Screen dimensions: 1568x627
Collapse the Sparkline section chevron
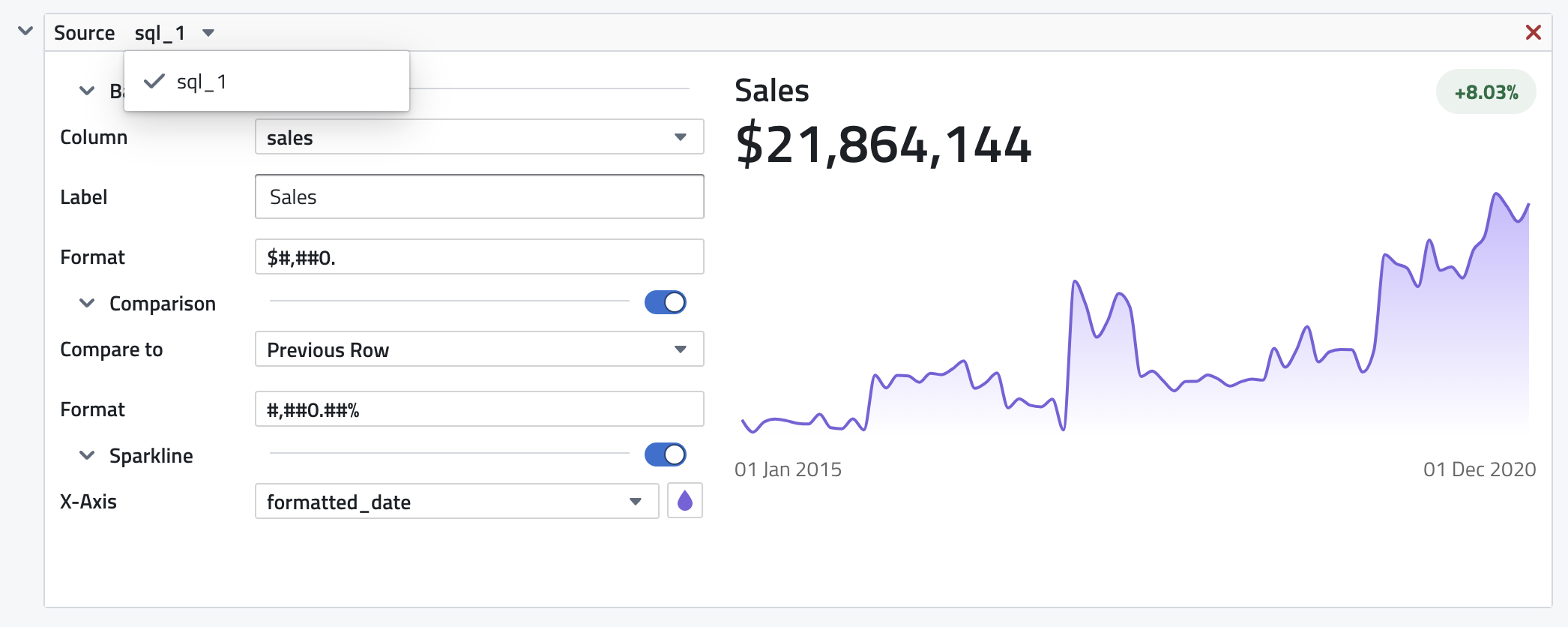click(x=87, y=455)
